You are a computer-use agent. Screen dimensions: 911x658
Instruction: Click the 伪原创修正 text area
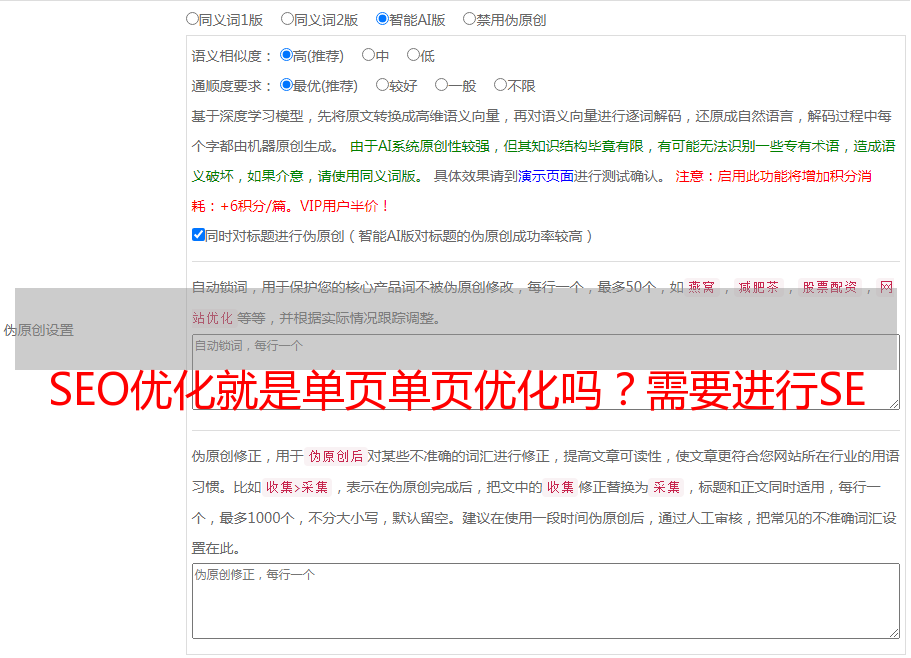click(546, 601)
